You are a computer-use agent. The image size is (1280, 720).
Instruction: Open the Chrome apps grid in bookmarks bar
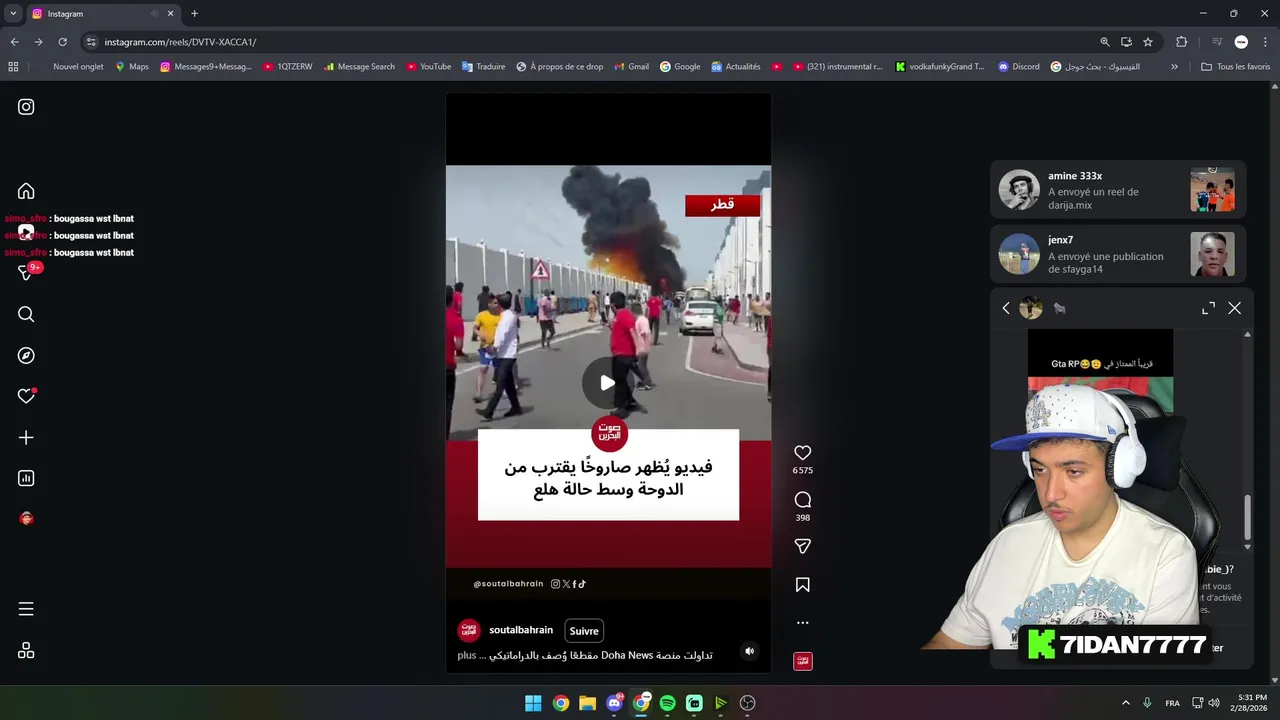pos(13,67)
